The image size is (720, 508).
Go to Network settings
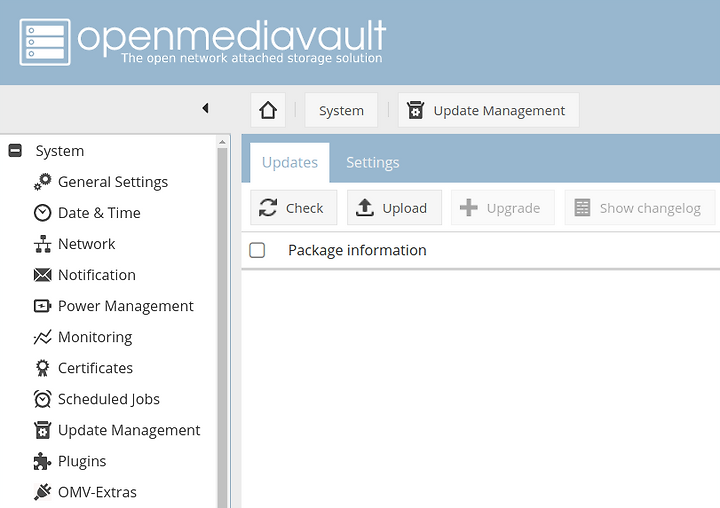[x=86, y=244]
